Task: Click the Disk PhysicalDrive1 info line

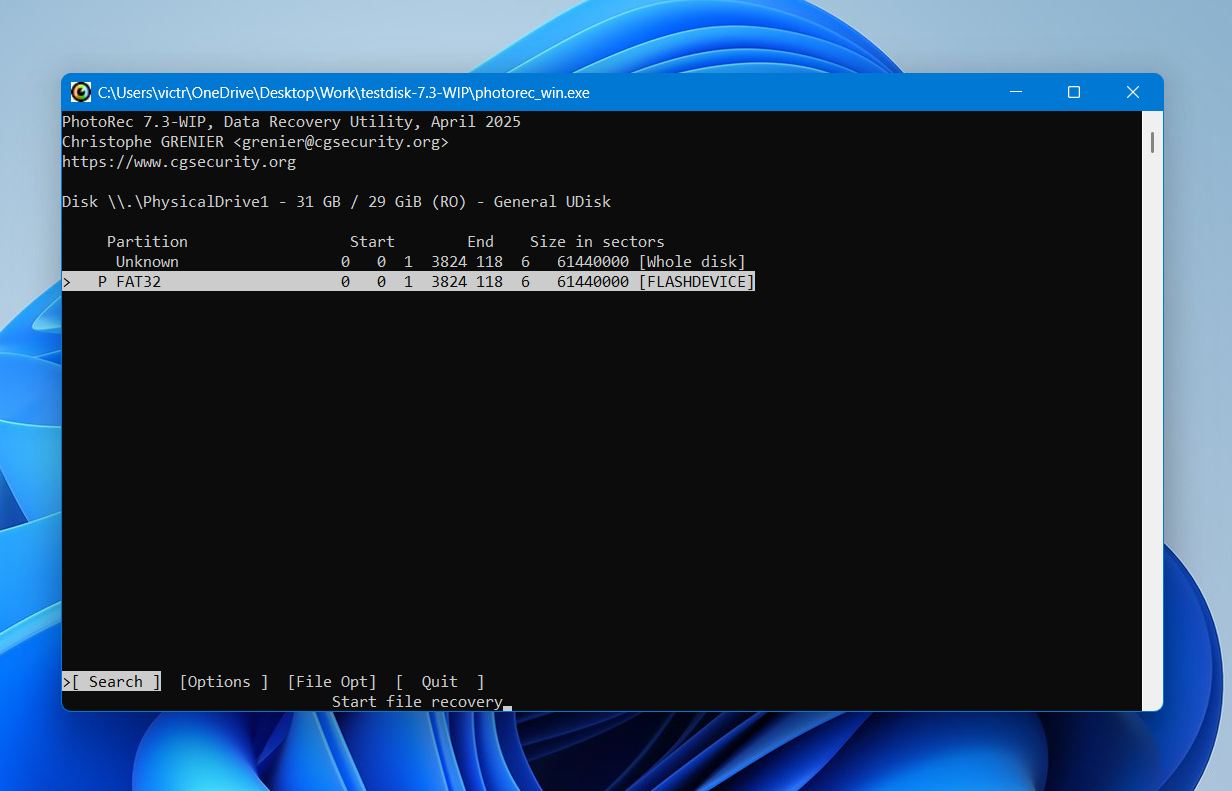Action: click(336, 202)
